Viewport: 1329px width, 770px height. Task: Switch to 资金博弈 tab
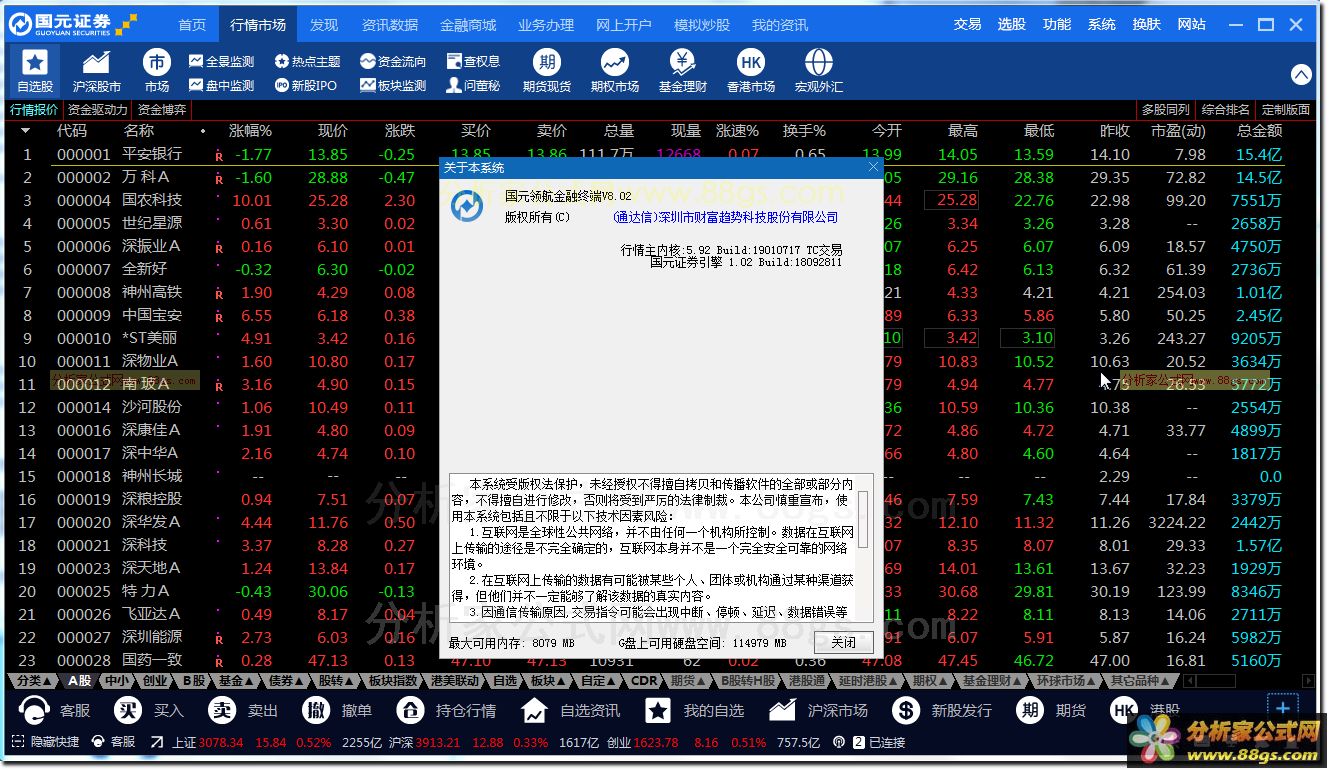pyautogui.click(x=162, y=110)
